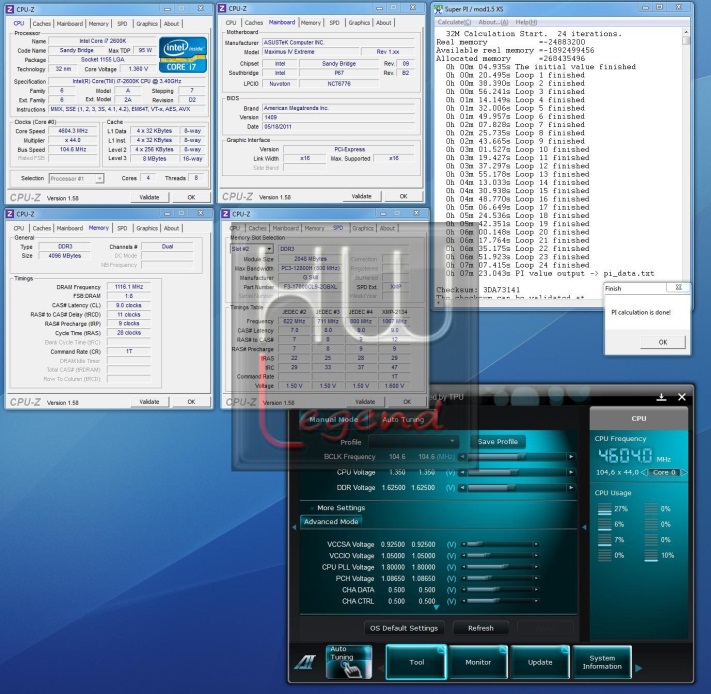Click the BCLK Frequency slider

516,456
